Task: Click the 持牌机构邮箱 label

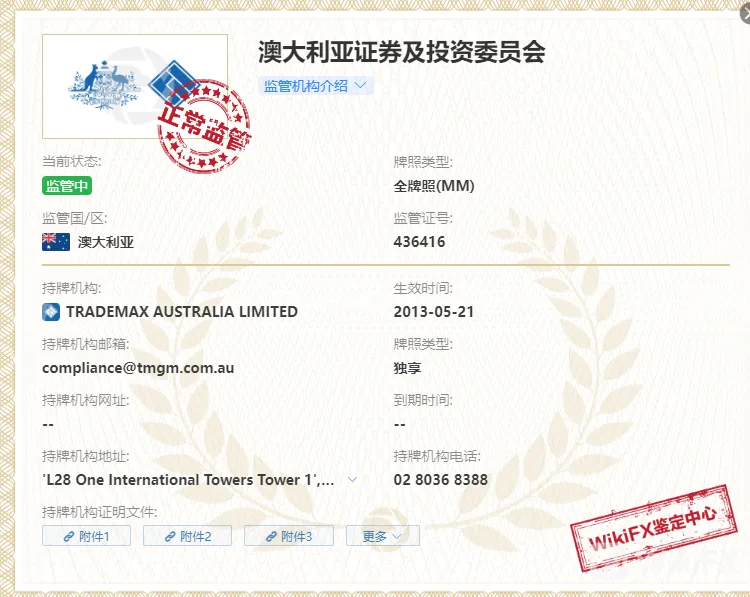Action: click(86, 344)
